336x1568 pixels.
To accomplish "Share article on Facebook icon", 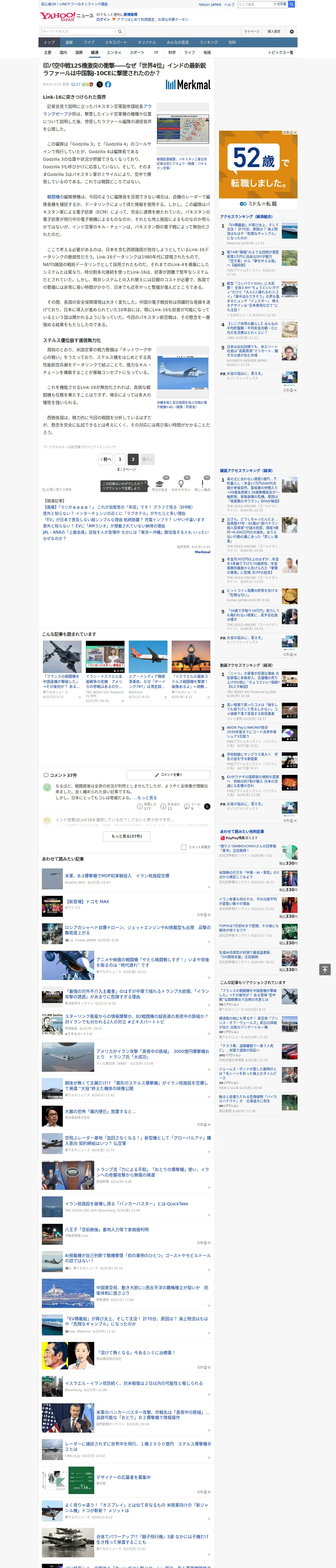I will 108,85.
